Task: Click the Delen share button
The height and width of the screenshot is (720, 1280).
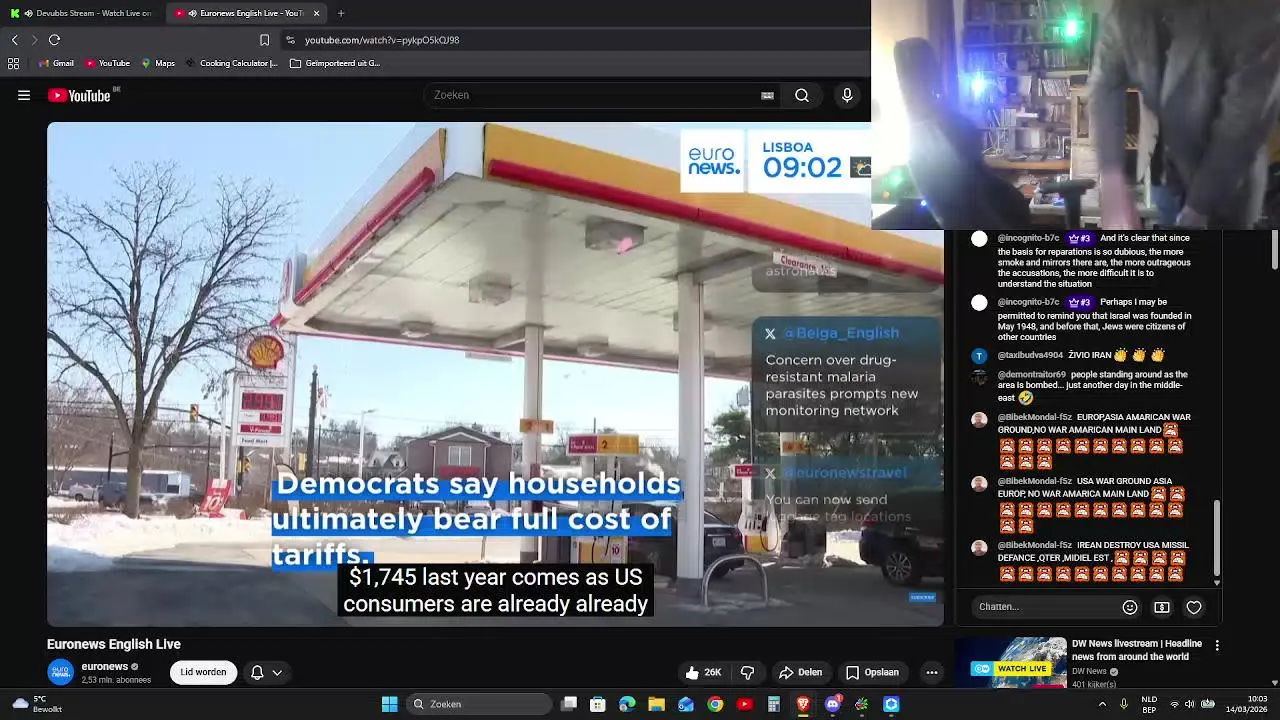Action: click(x=800, y=672)
